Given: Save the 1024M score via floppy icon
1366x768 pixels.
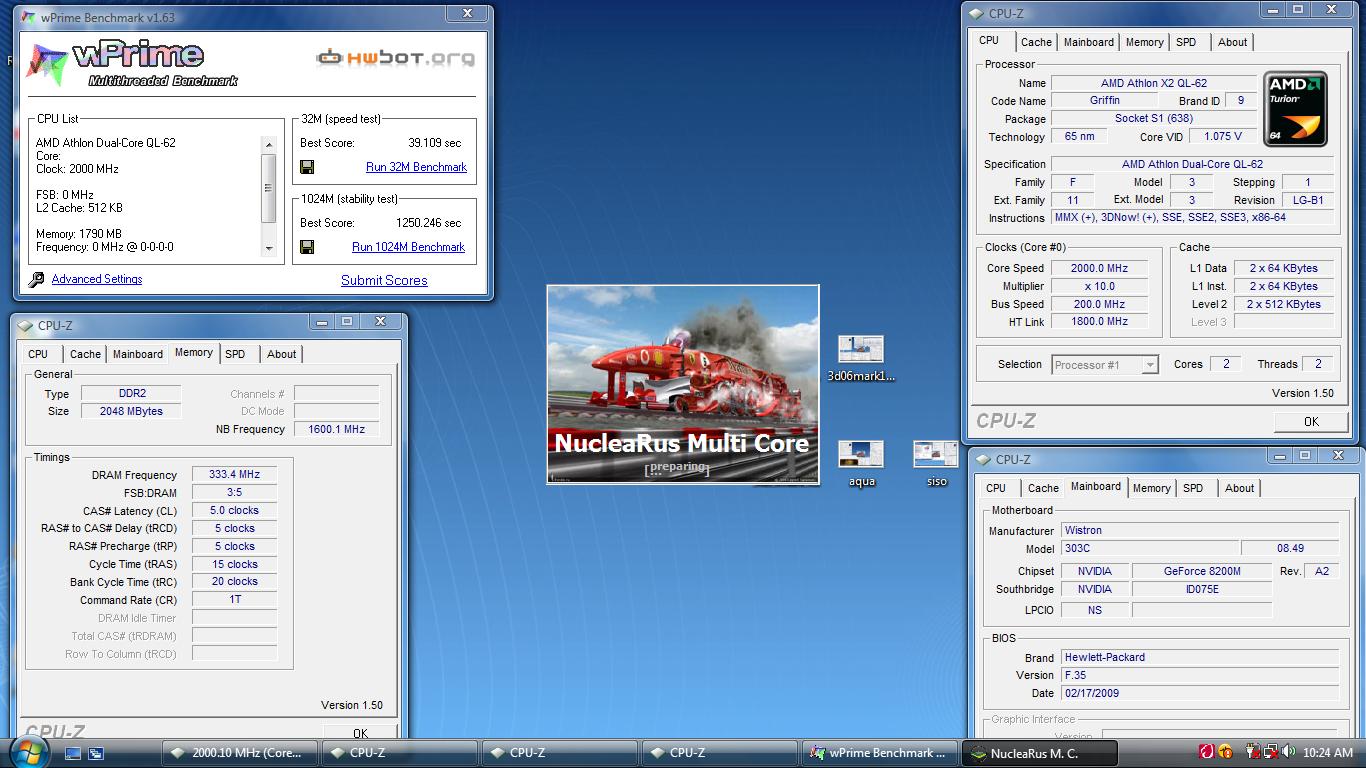Looking at the screenshot, I should coord(307,247).
